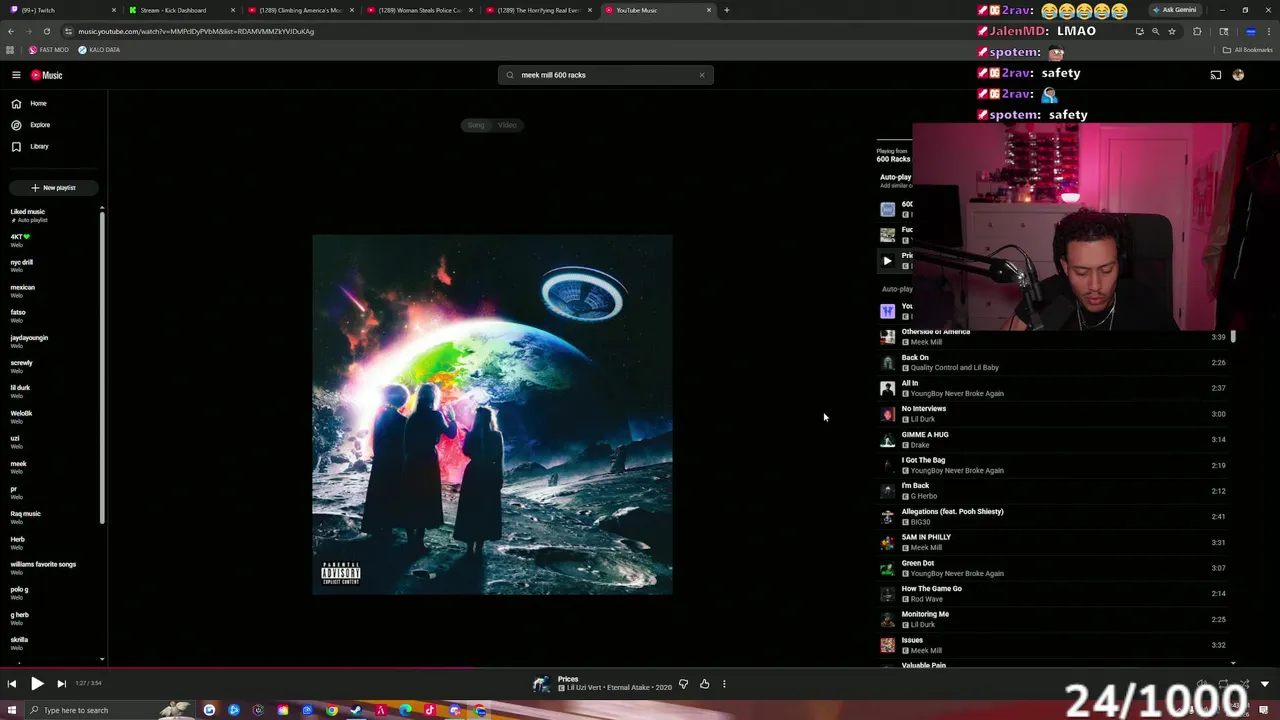The image size is (1280, 720).
Task: Like the song Prices
Action: 704,684
